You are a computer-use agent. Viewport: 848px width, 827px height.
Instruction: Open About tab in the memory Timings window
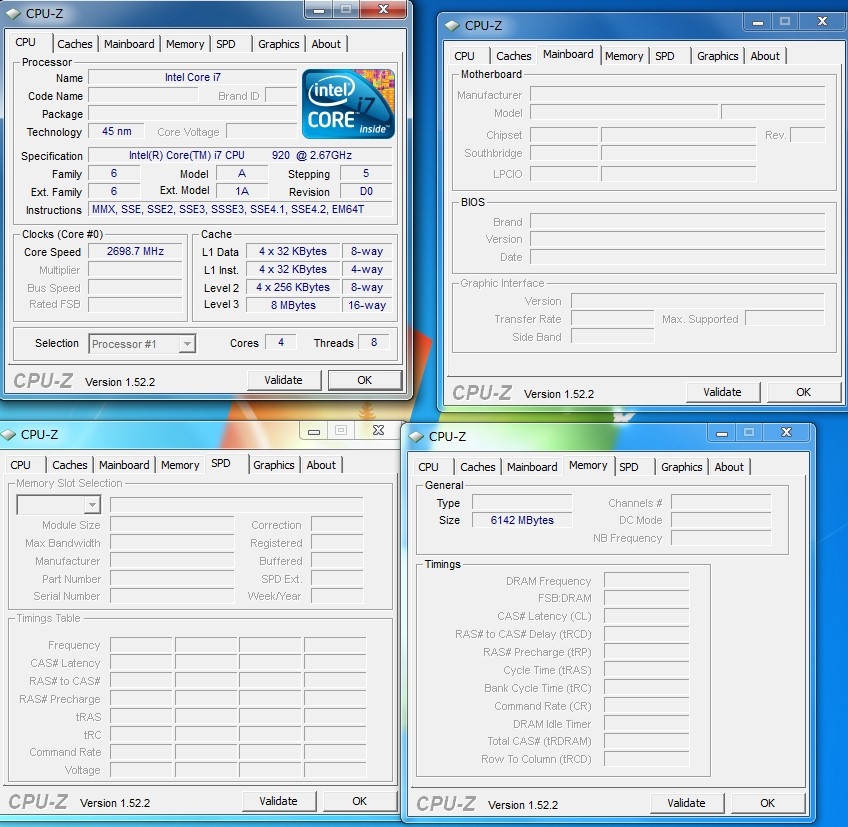[x=729, y=467]
